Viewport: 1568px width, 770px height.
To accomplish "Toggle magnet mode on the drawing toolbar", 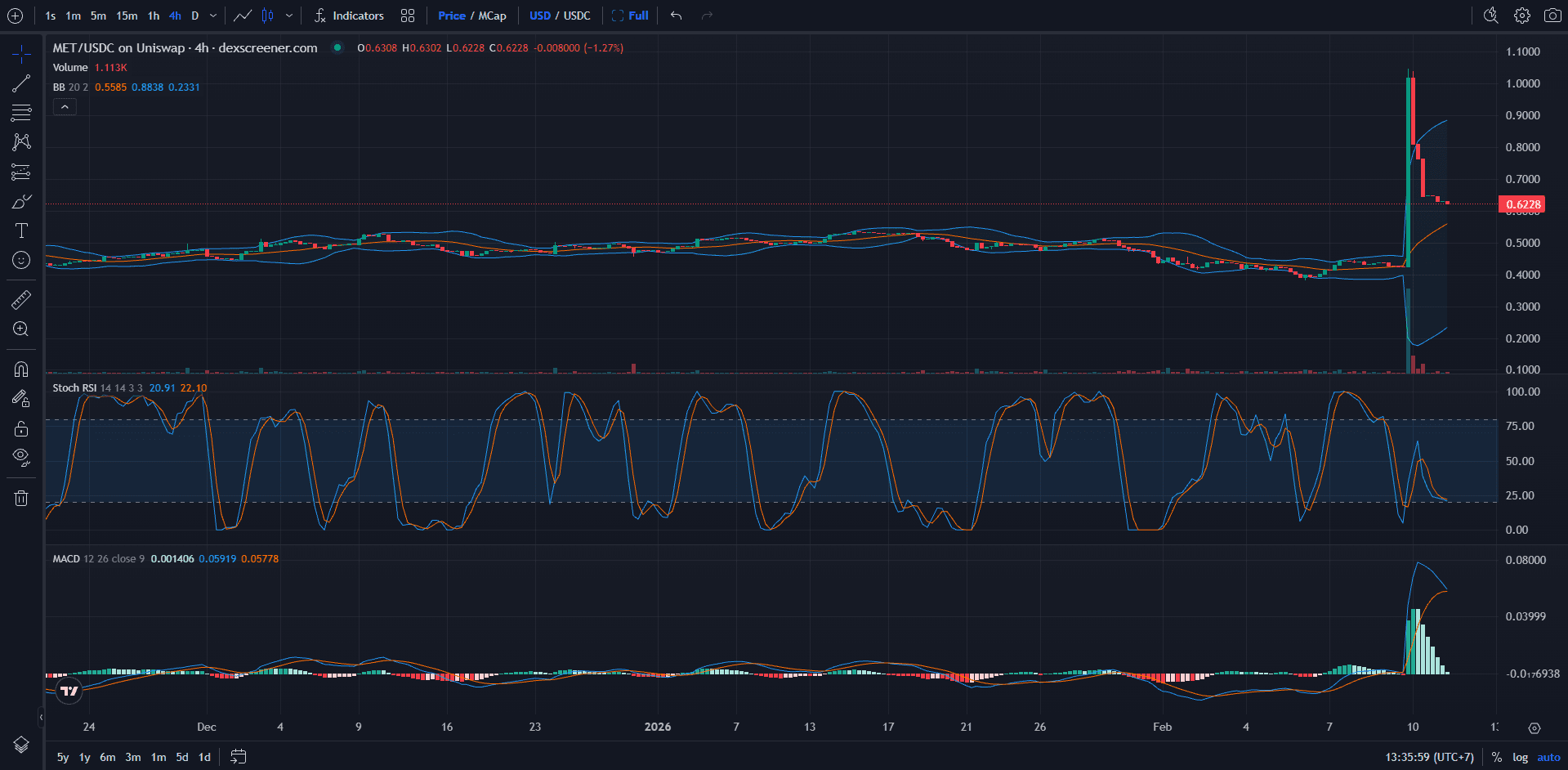I will pos(20,369).
